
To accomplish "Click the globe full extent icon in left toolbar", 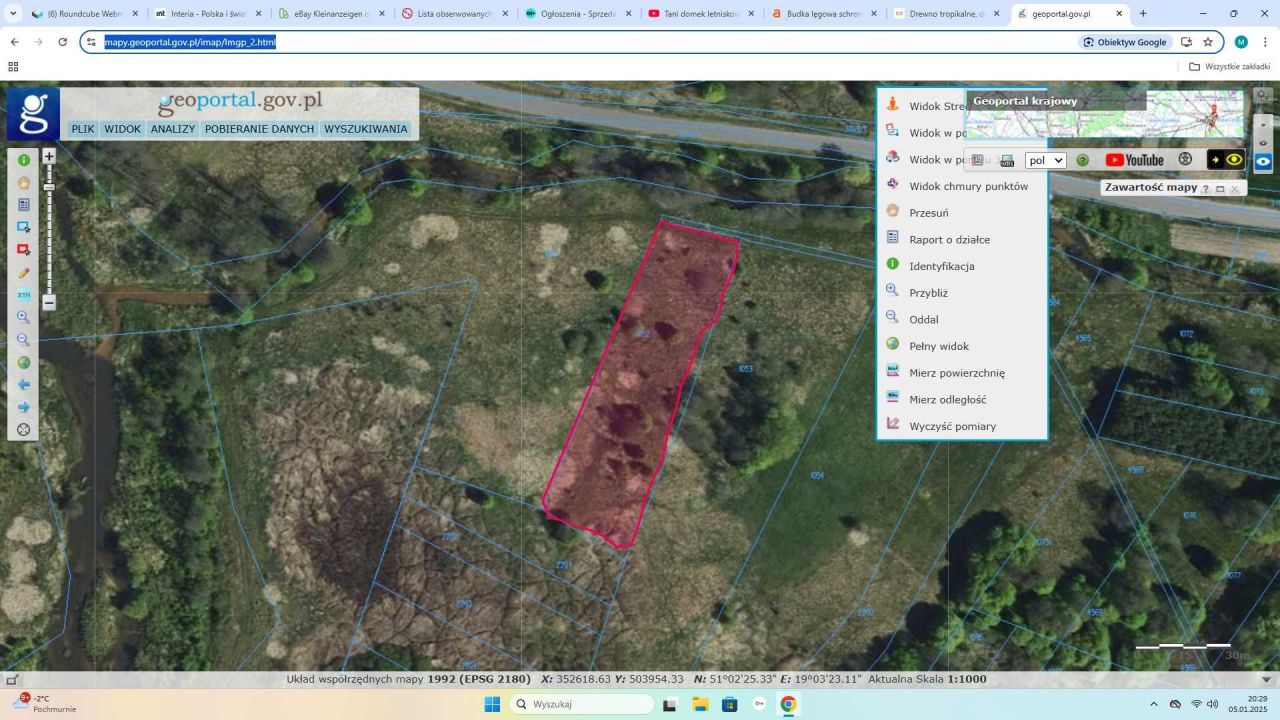I will [x=24, y=362].
